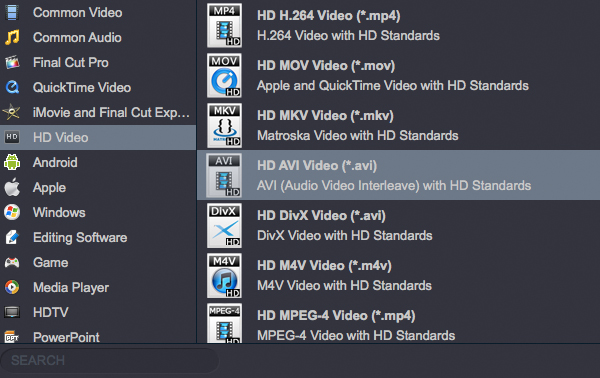Click the Windows flag icon
Screen dimensions: 600x378
point(12,212)
